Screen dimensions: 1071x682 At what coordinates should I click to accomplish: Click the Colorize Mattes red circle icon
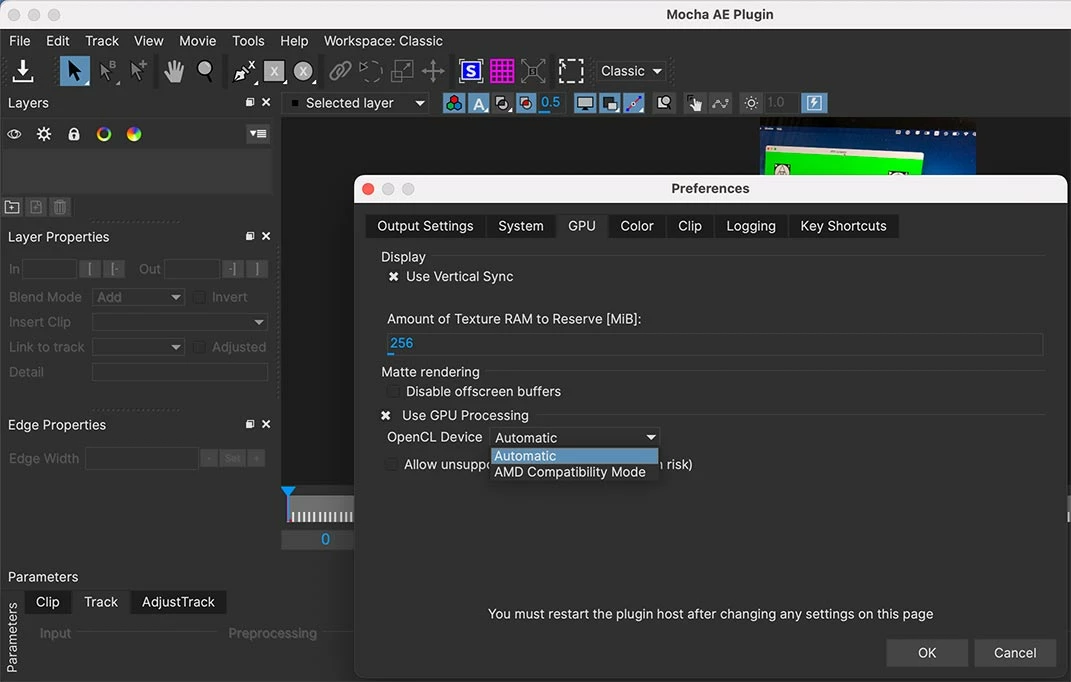(x=526, y=103)
